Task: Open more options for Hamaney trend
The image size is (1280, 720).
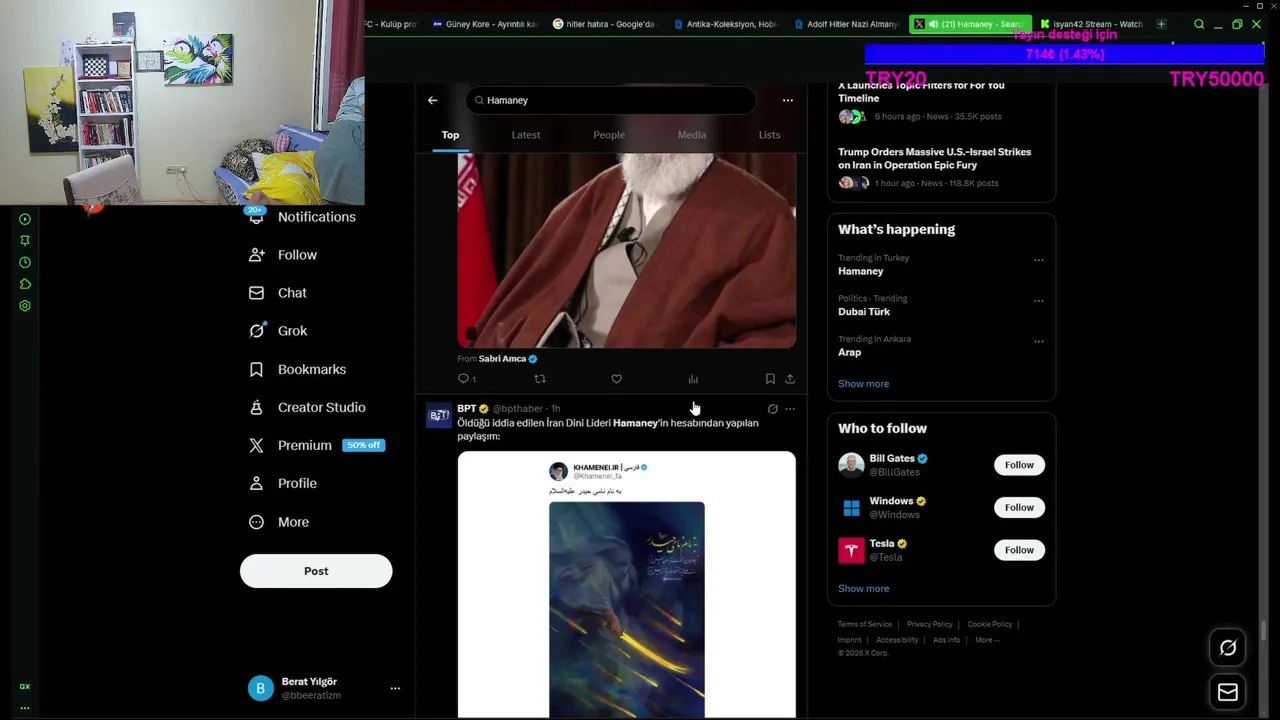Action: coord(1038,260)
